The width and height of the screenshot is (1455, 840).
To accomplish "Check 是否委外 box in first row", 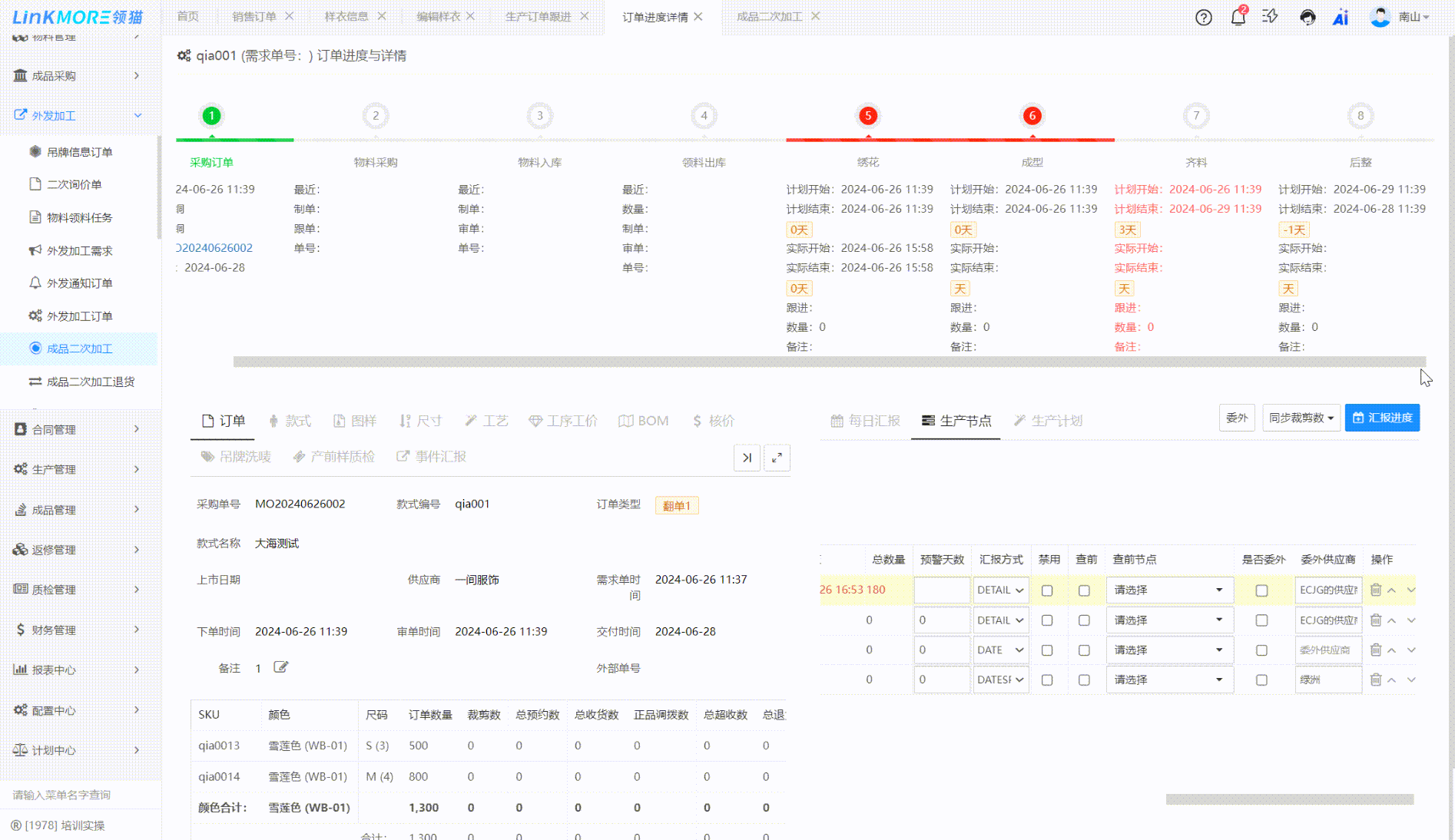I will click(x=1261, y=590).
